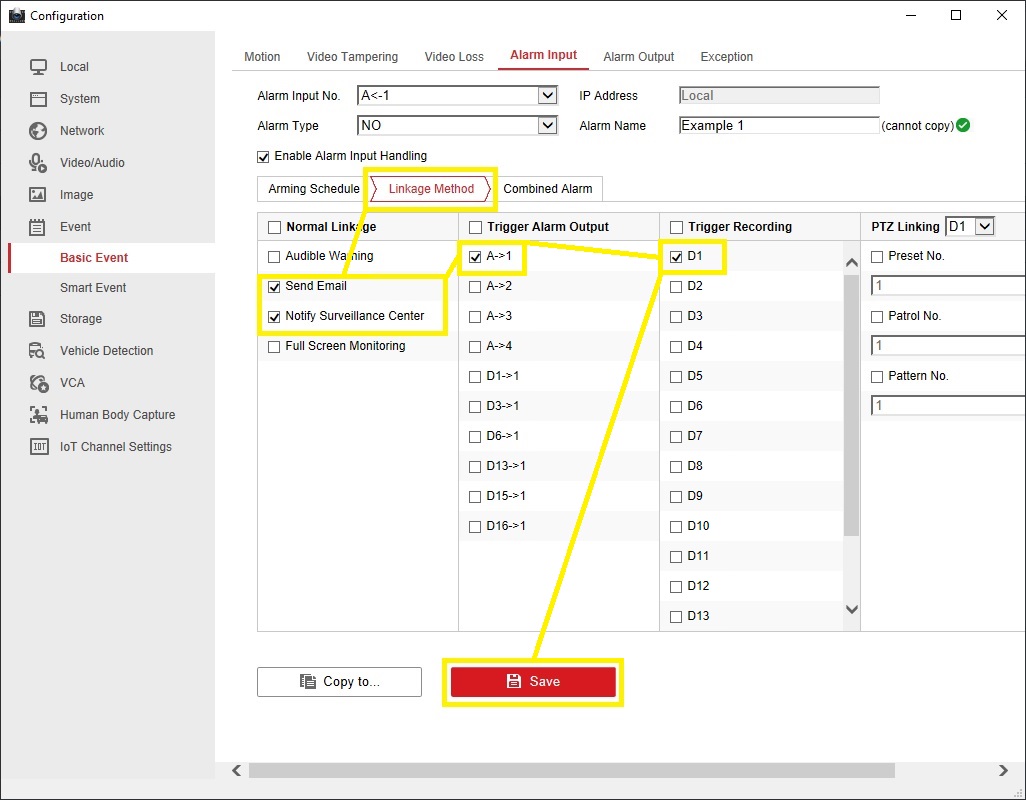
Task: Click the Copy to... button
Action: tap(339, 682)
